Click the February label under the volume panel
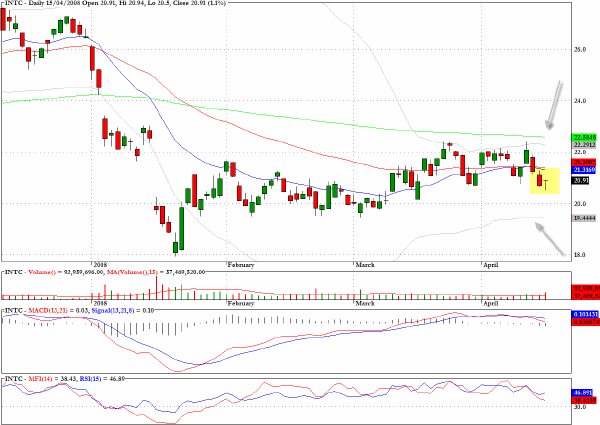 point(241,303)
